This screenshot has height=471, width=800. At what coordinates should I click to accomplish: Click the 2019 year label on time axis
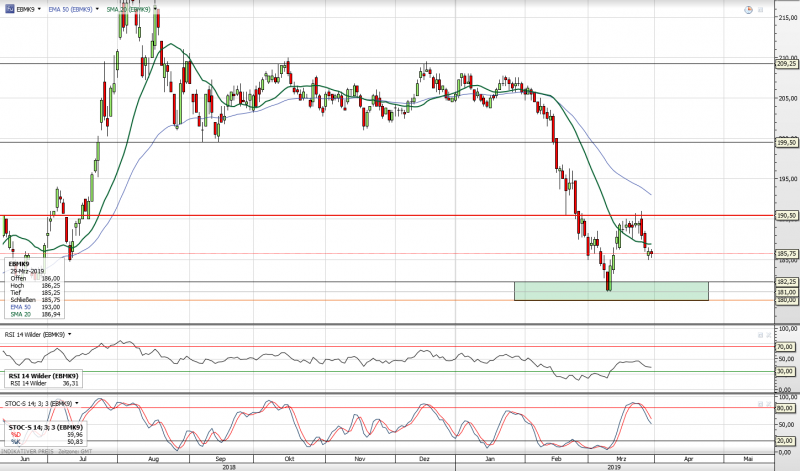click(x=612, y=466)
